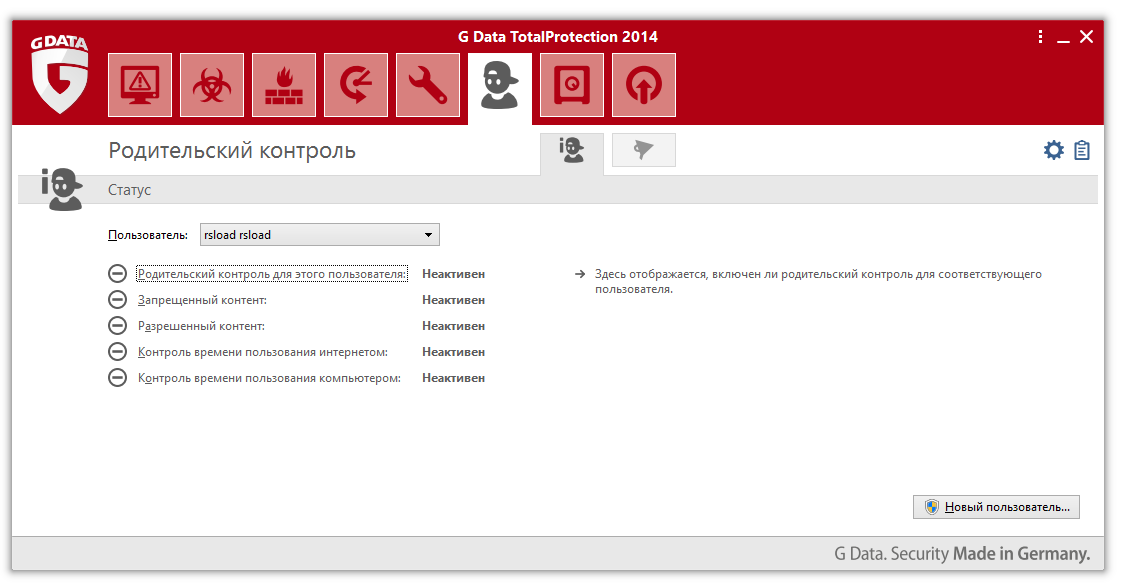Switch to the status tab with child icon
The image size is (1124, 584).
click(x=571, y=152)
